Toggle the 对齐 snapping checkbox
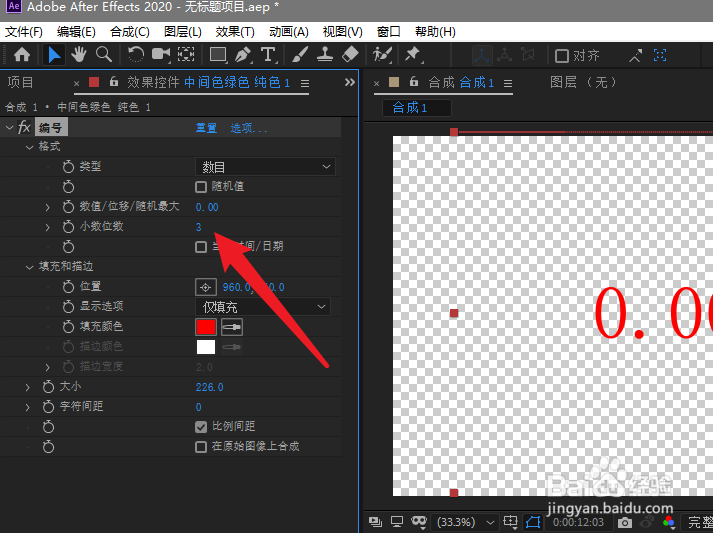The image size is (713, 533). [562, 56]
